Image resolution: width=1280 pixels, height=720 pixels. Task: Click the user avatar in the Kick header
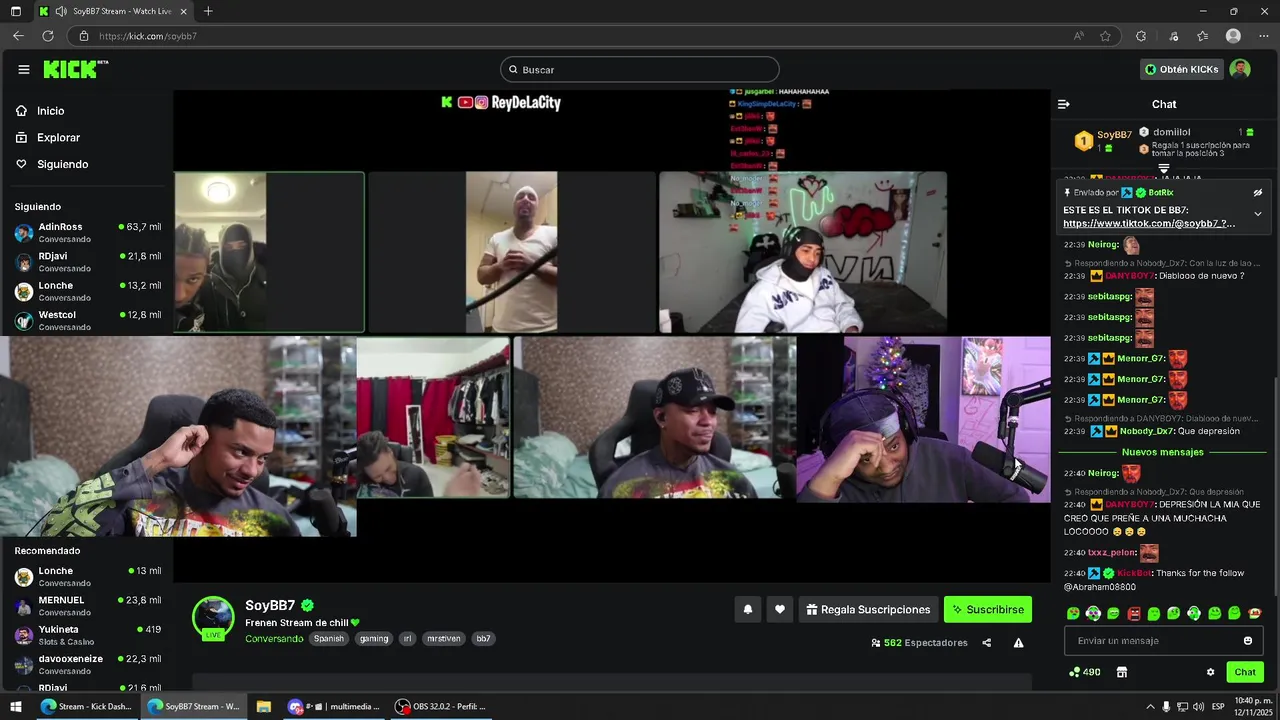(1240, 69)
